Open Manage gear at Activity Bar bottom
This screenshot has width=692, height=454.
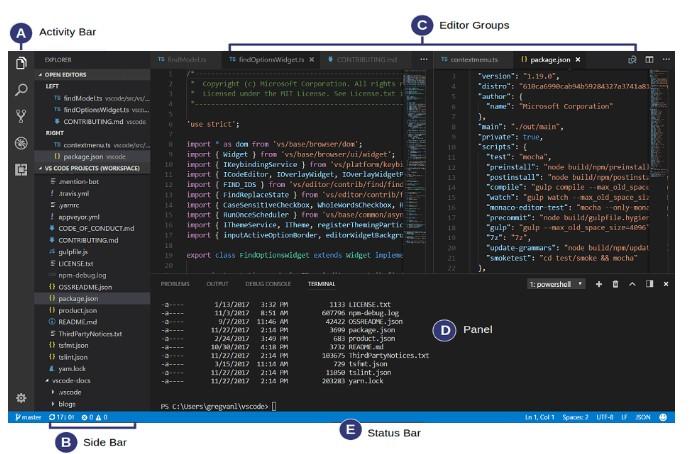pos(21,398)
